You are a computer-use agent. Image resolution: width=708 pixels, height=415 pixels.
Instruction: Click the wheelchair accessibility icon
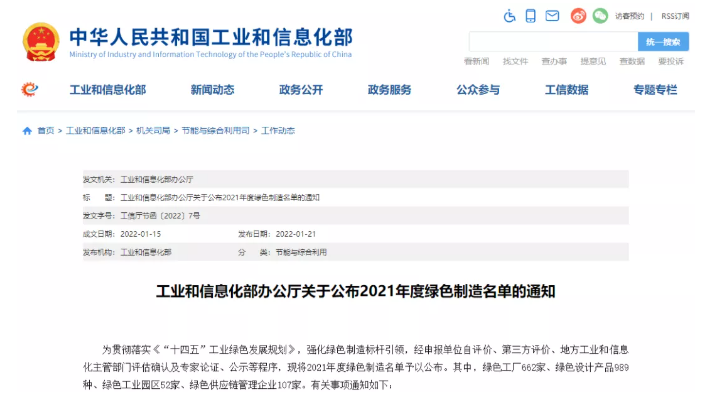click(509, 16)
